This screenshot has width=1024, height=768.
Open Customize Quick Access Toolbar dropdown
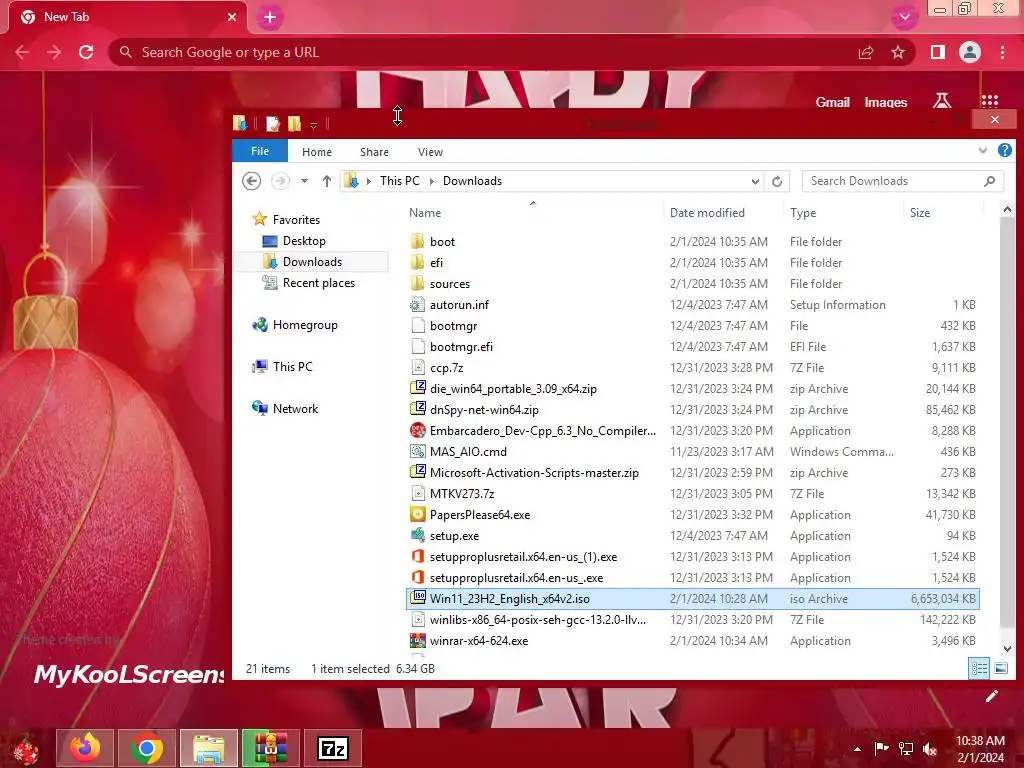tap(313, 125)
